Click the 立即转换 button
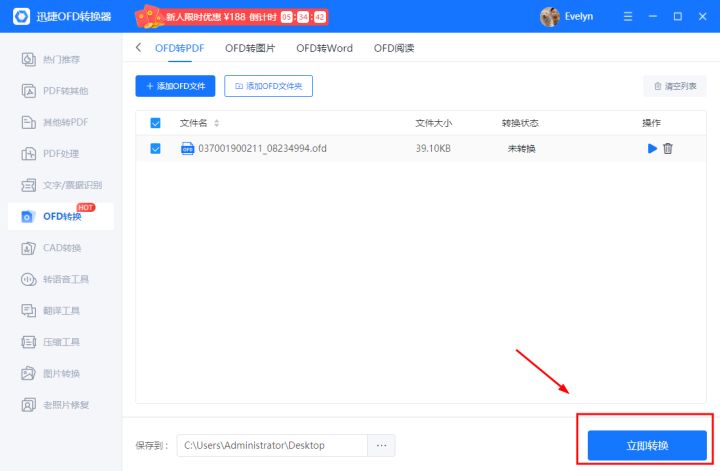Viewport: 720px width, 471px height. click(647, 445)
